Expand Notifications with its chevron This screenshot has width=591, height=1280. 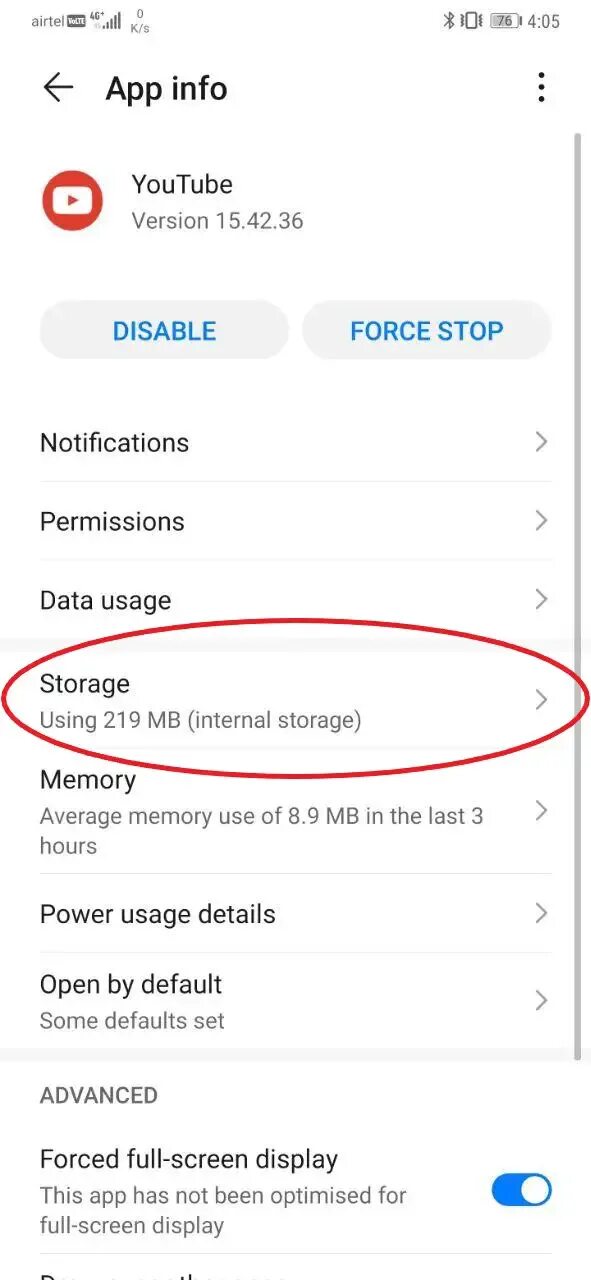541,442
